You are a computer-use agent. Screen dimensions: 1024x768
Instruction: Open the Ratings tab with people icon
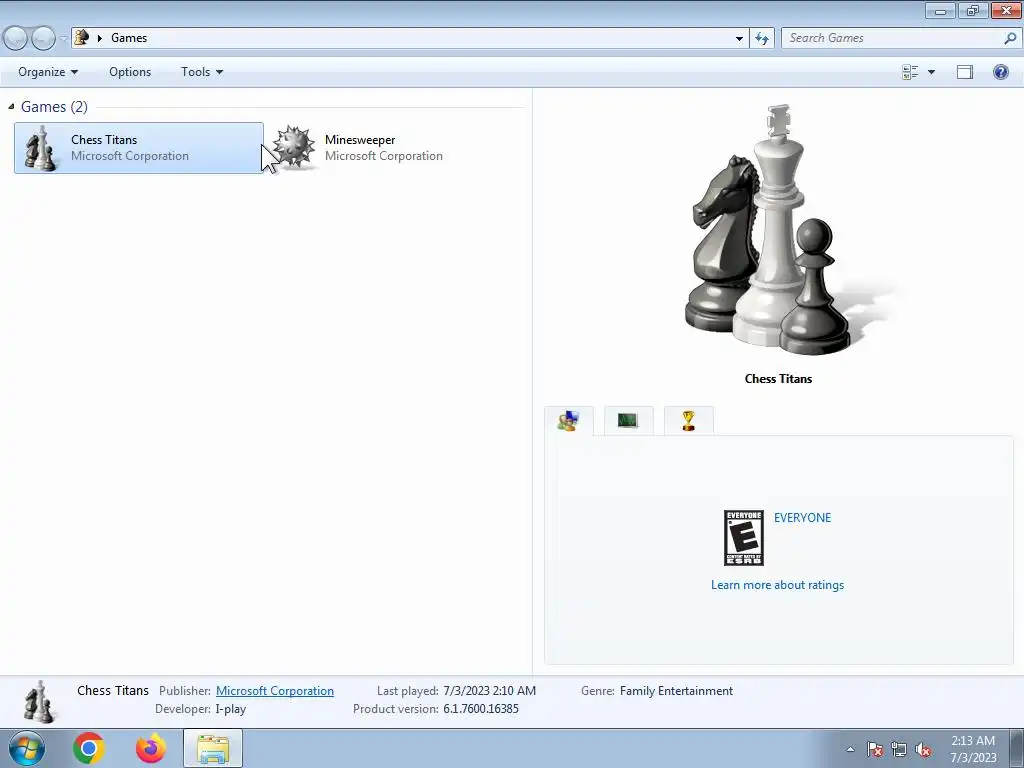pos(568,421)
